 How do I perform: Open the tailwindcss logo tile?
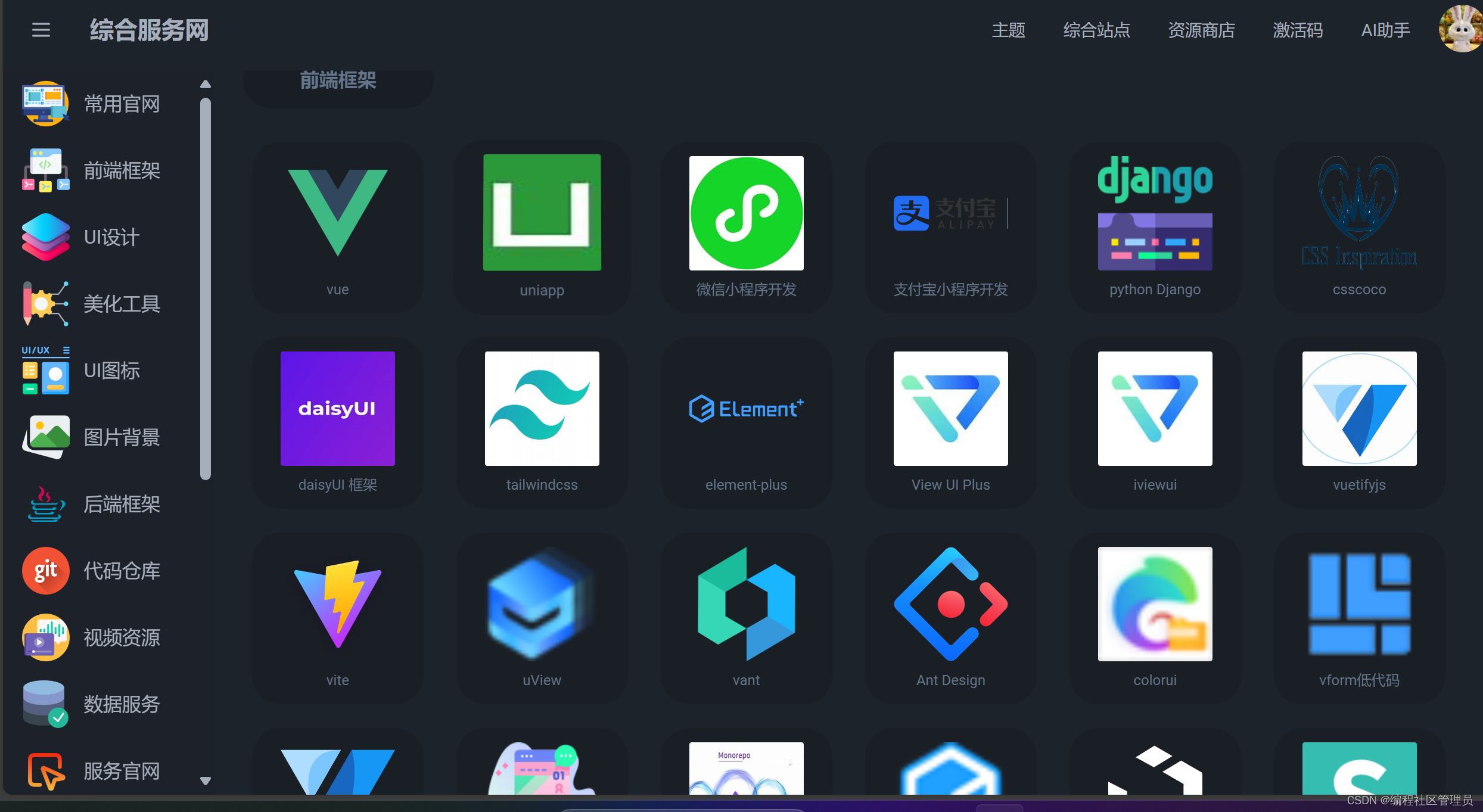542,409
